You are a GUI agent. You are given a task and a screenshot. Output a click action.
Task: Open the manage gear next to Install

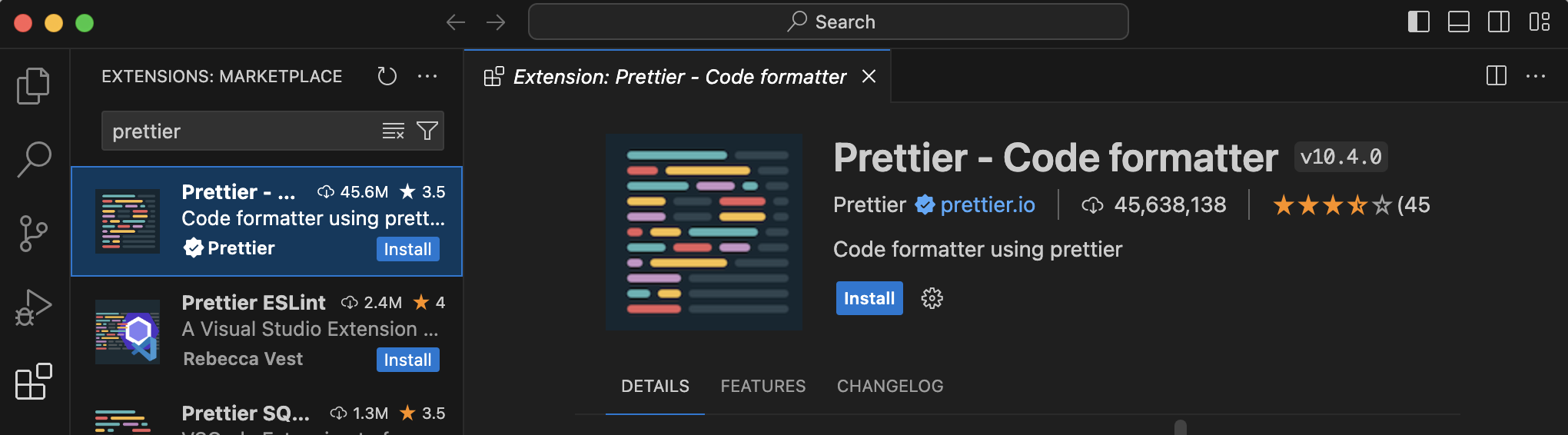[x=932, y=298]
